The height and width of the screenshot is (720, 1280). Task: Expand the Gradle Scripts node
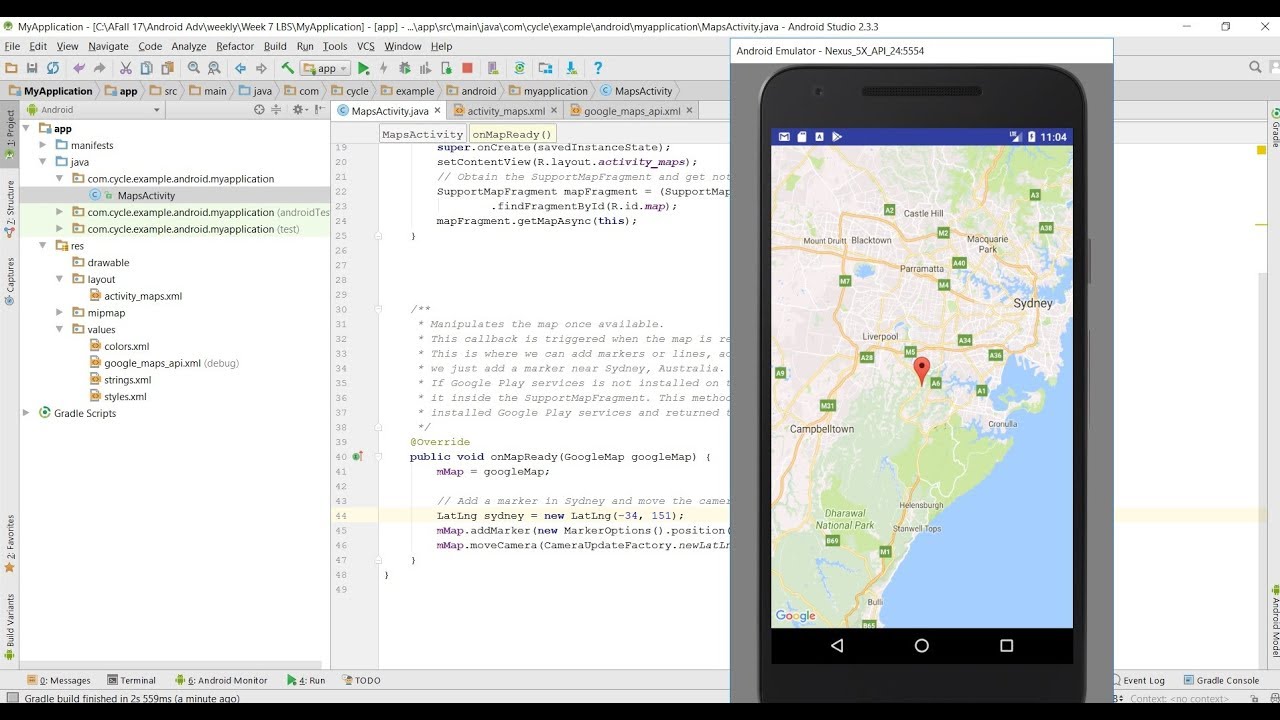tap(27, 413)
